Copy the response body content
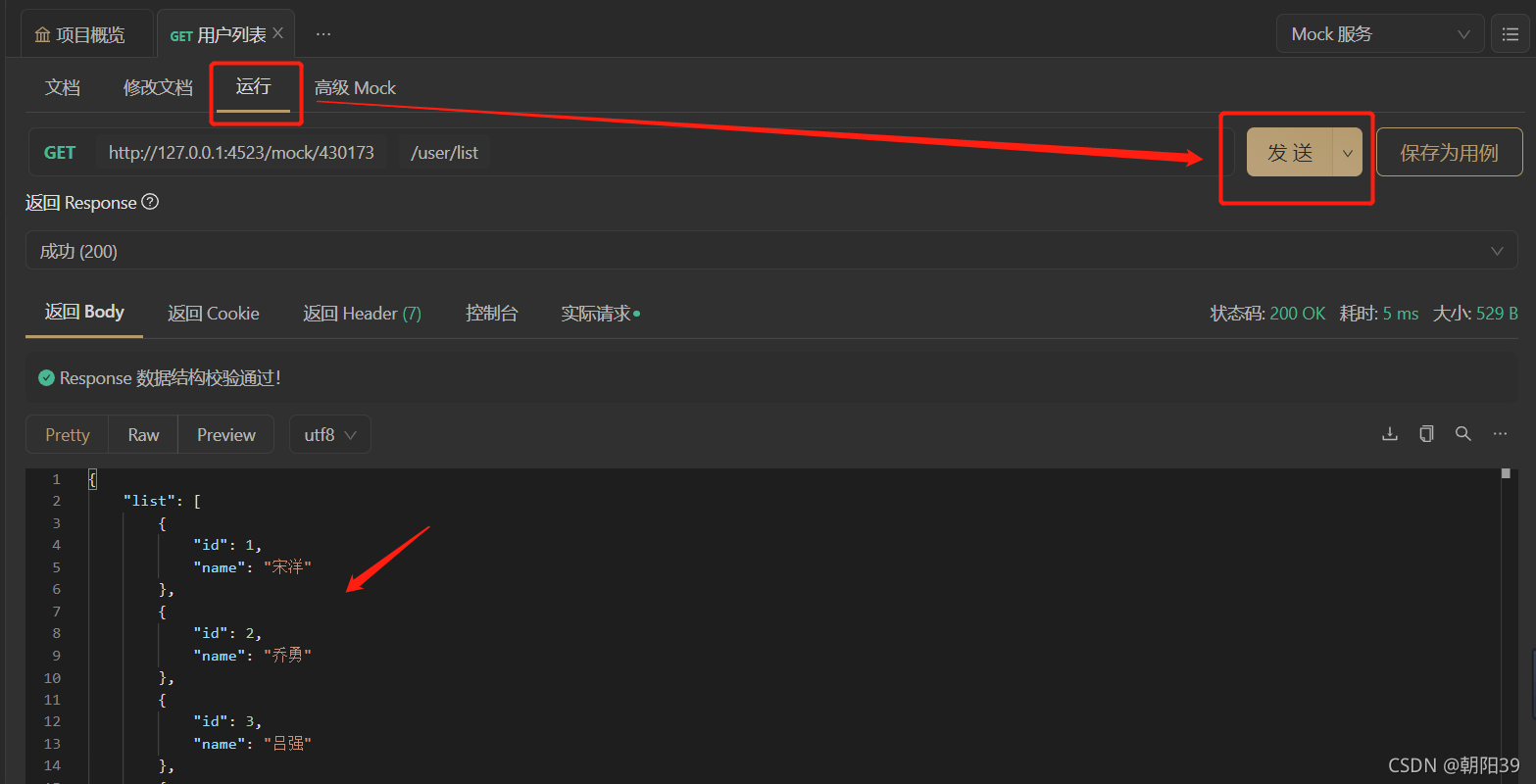Viewport: 1536px width, 784px height. [1426, 433]
